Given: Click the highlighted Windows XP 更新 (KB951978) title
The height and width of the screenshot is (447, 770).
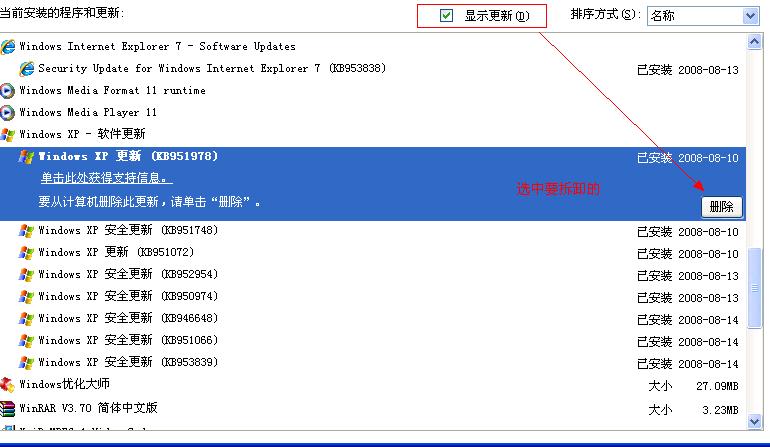Looking at the screenshot, I should (x=128, y=156).
